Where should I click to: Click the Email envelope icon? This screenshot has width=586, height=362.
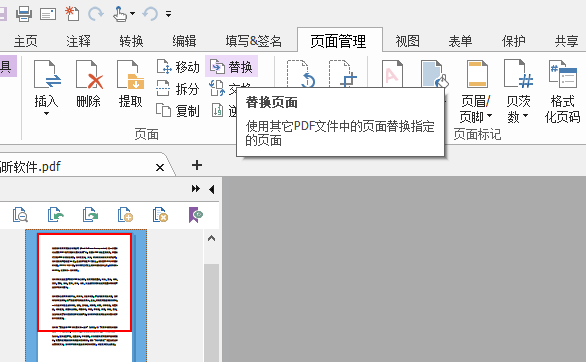click(x=48, y=14)
